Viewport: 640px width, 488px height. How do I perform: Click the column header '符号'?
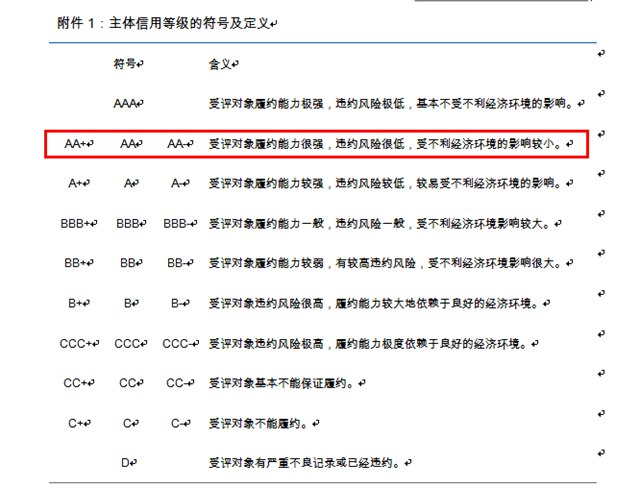[x=124, y=64]
